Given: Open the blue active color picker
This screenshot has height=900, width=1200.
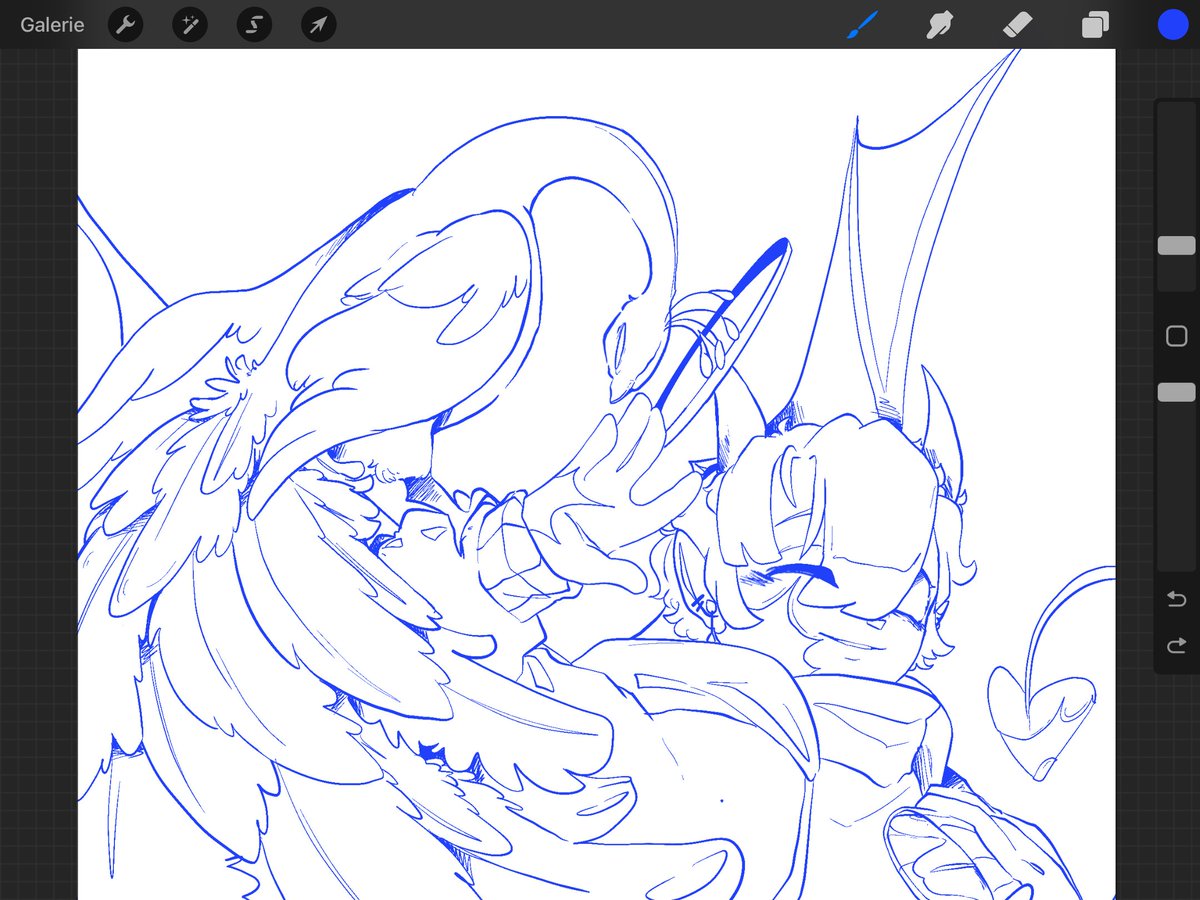Looking at the screenshot, I should (1172, 25).
